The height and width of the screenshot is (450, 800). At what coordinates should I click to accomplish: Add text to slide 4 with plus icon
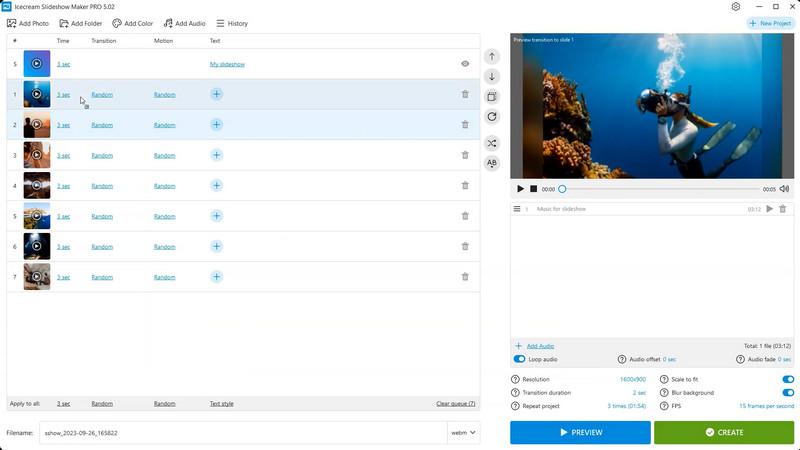click(216, 186)
